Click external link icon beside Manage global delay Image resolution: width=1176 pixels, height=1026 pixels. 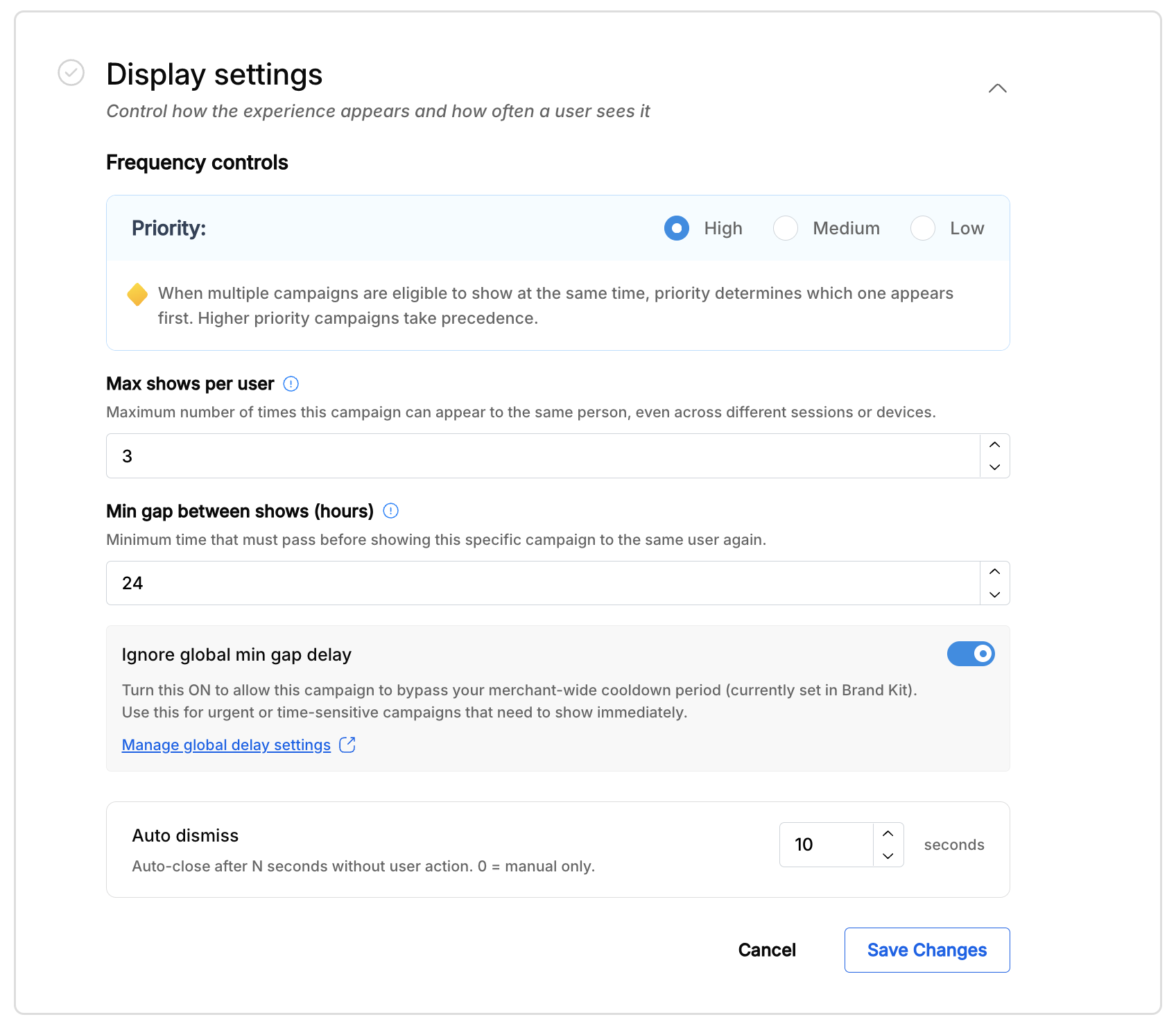pyautogui.click(x=347, y=745)
